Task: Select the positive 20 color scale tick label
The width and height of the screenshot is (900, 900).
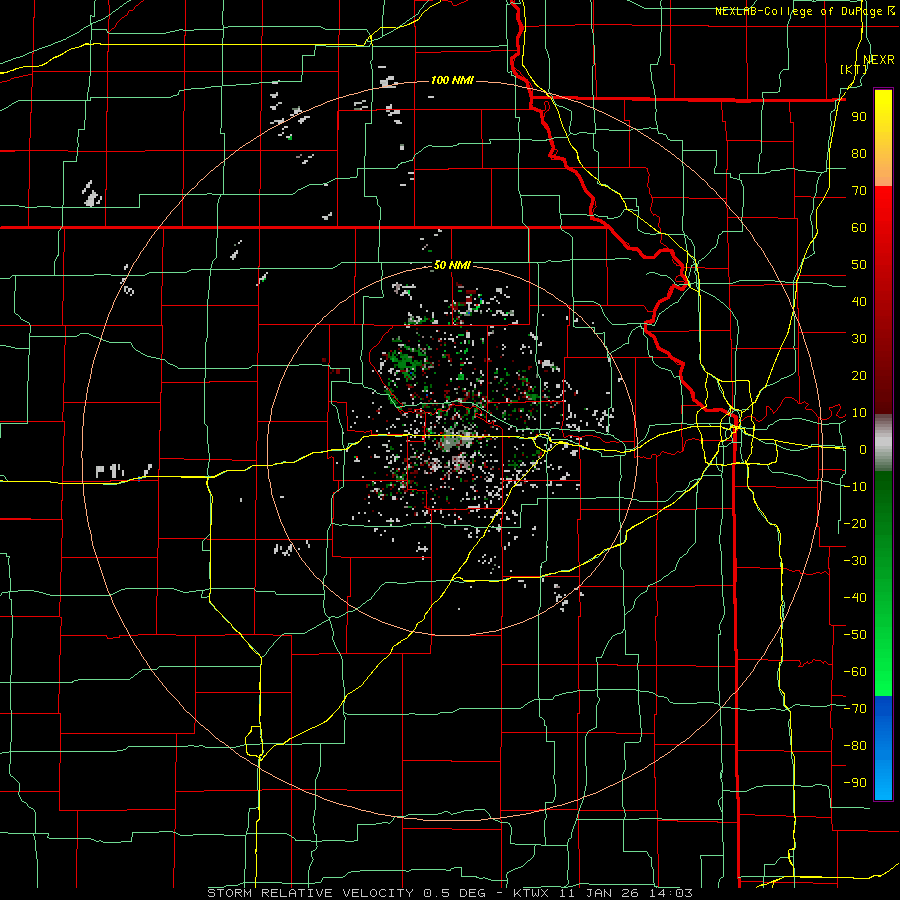Action: (859, 375)
